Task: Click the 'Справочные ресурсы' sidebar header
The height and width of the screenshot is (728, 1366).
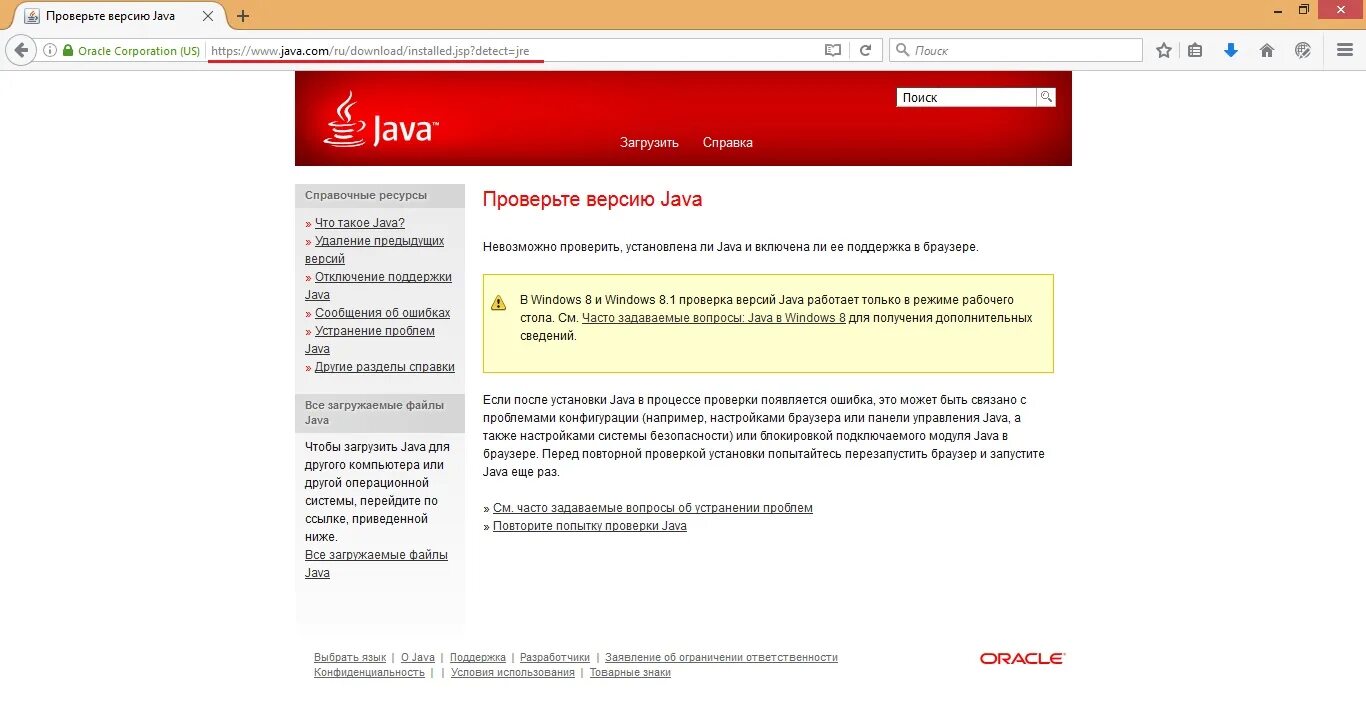Action: click(x=380, y=196)
